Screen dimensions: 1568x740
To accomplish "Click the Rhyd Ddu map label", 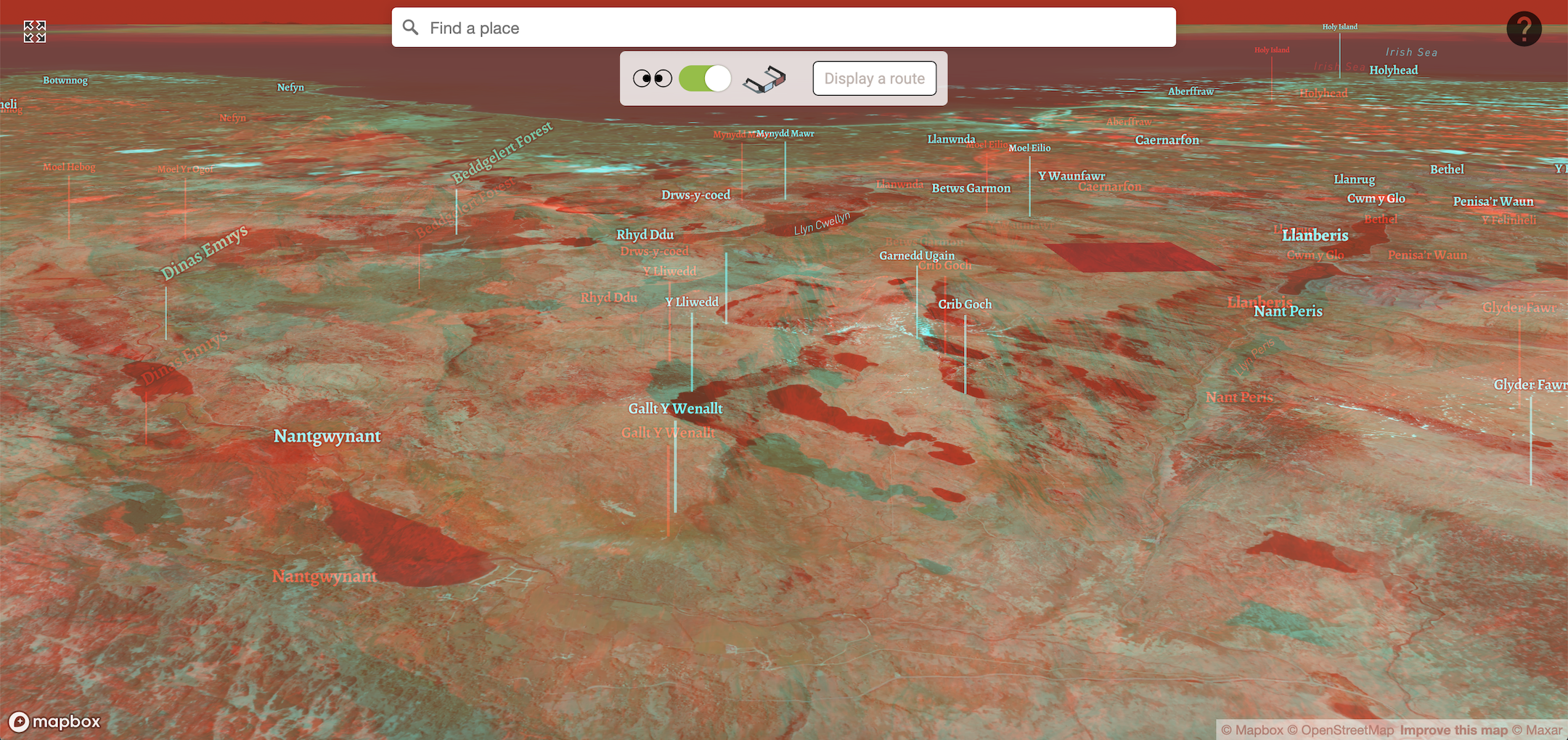I will [645, 234].
